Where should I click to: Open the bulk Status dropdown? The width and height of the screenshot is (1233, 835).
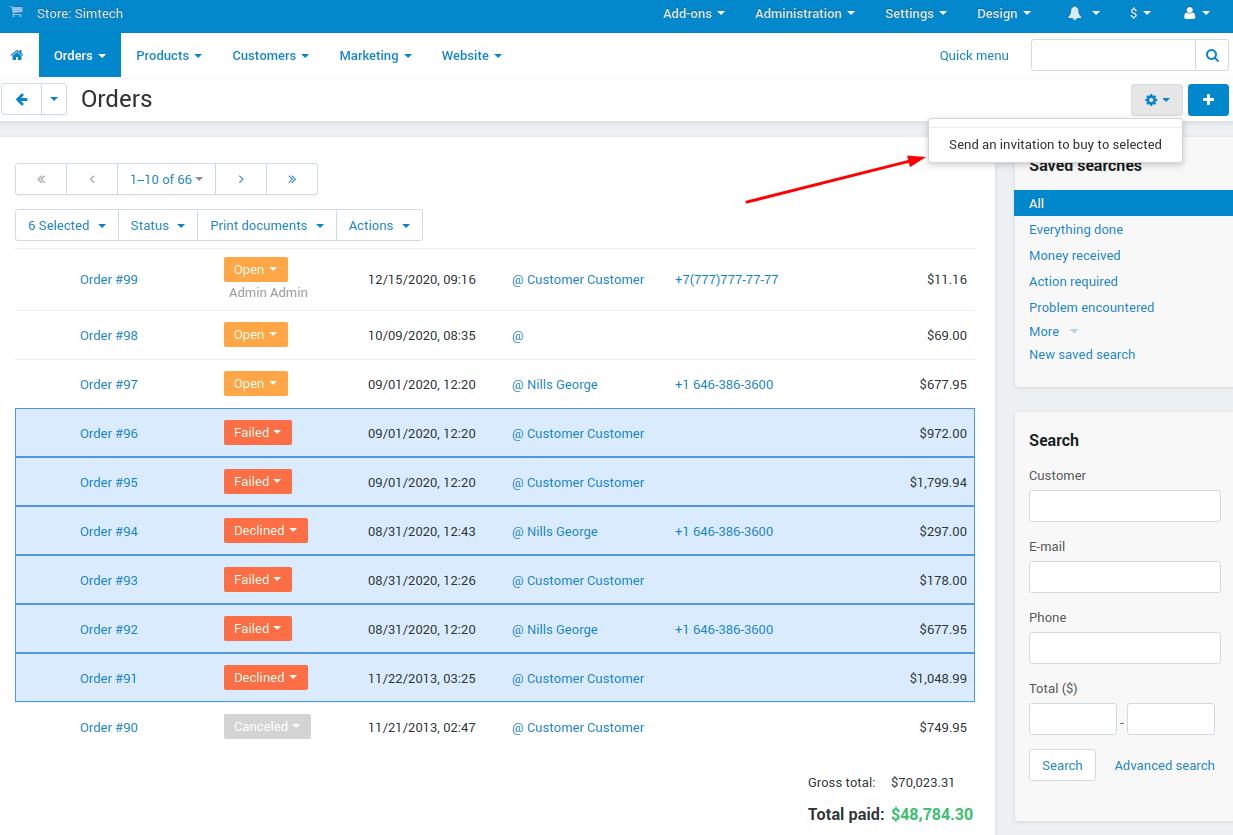pos(158,225)
